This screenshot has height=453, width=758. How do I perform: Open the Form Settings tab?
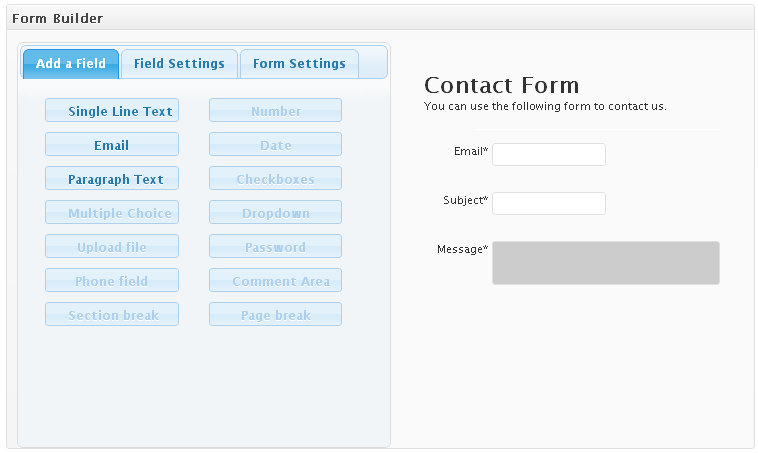coord(299,64)
